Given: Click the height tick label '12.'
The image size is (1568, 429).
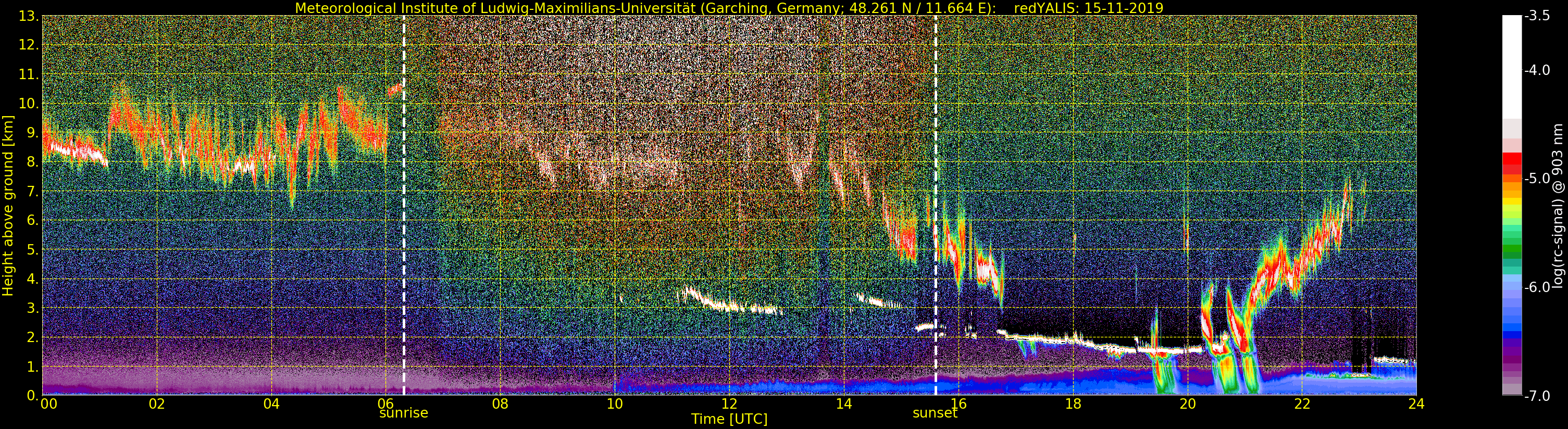Looking at the screenshot, I should 29,45.
